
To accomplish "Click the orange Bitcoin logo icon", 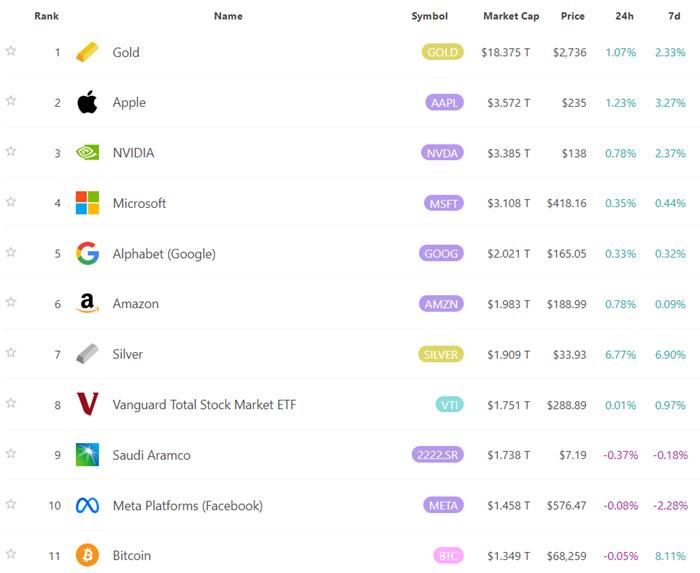I will click(88, 555).
